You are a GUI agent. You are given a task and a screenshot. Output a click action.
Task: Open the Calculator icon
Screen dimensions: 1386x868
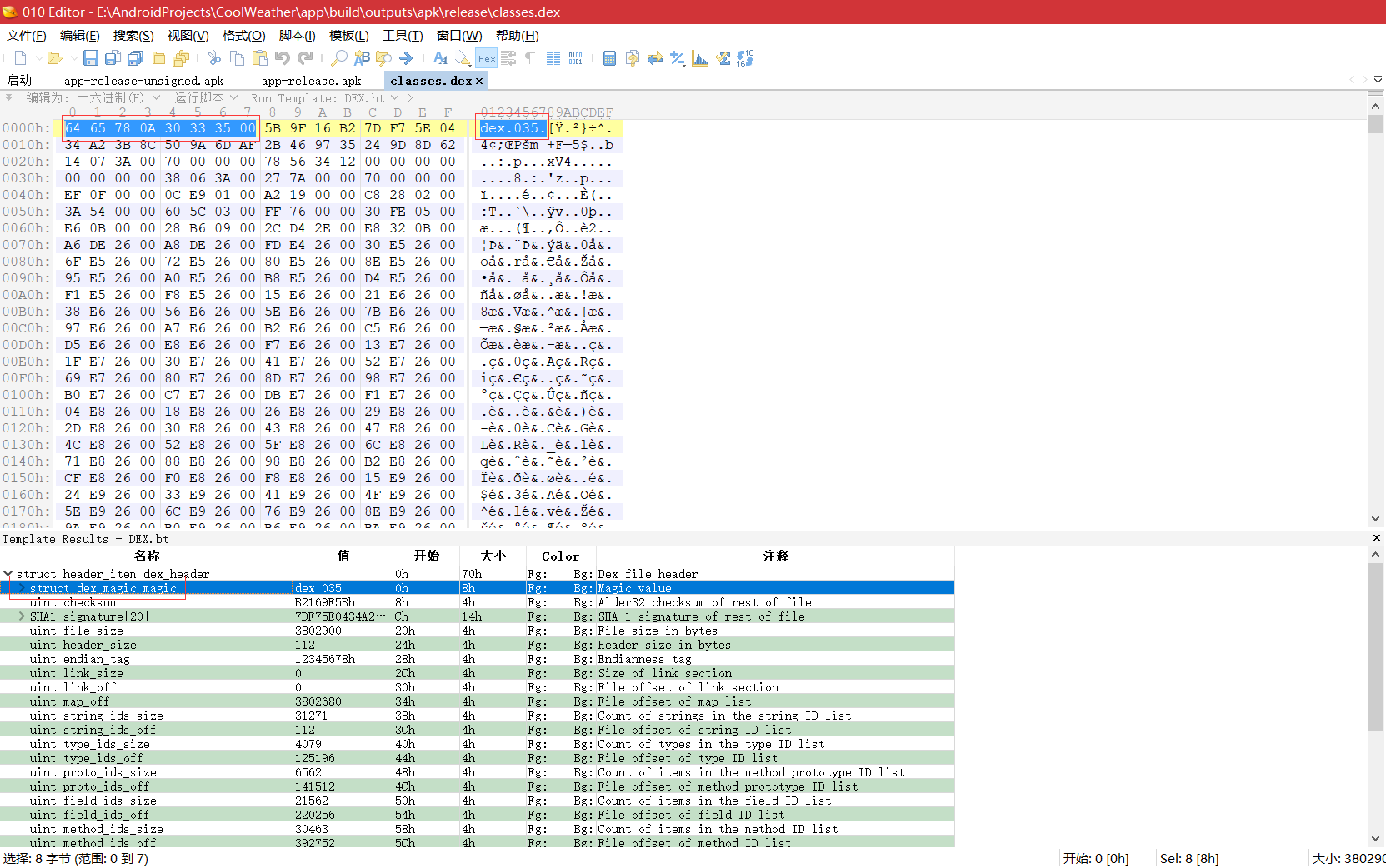609,58
